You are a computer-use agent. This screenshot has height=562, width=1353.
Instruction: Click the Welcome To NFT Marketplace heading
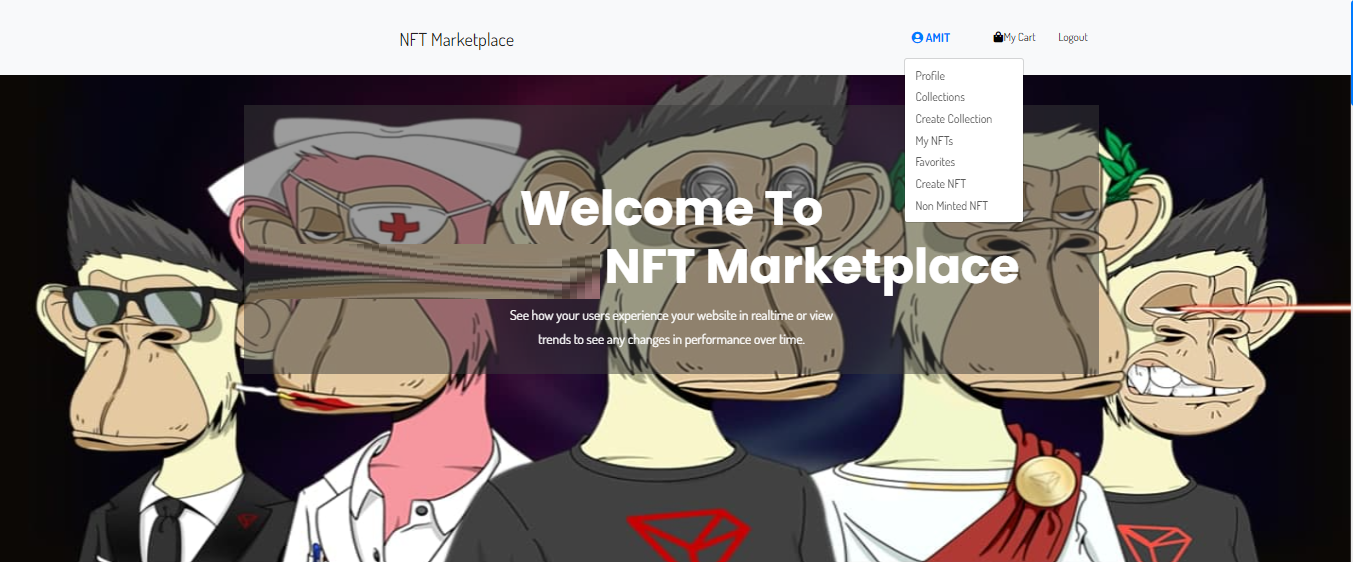[770, 238]
